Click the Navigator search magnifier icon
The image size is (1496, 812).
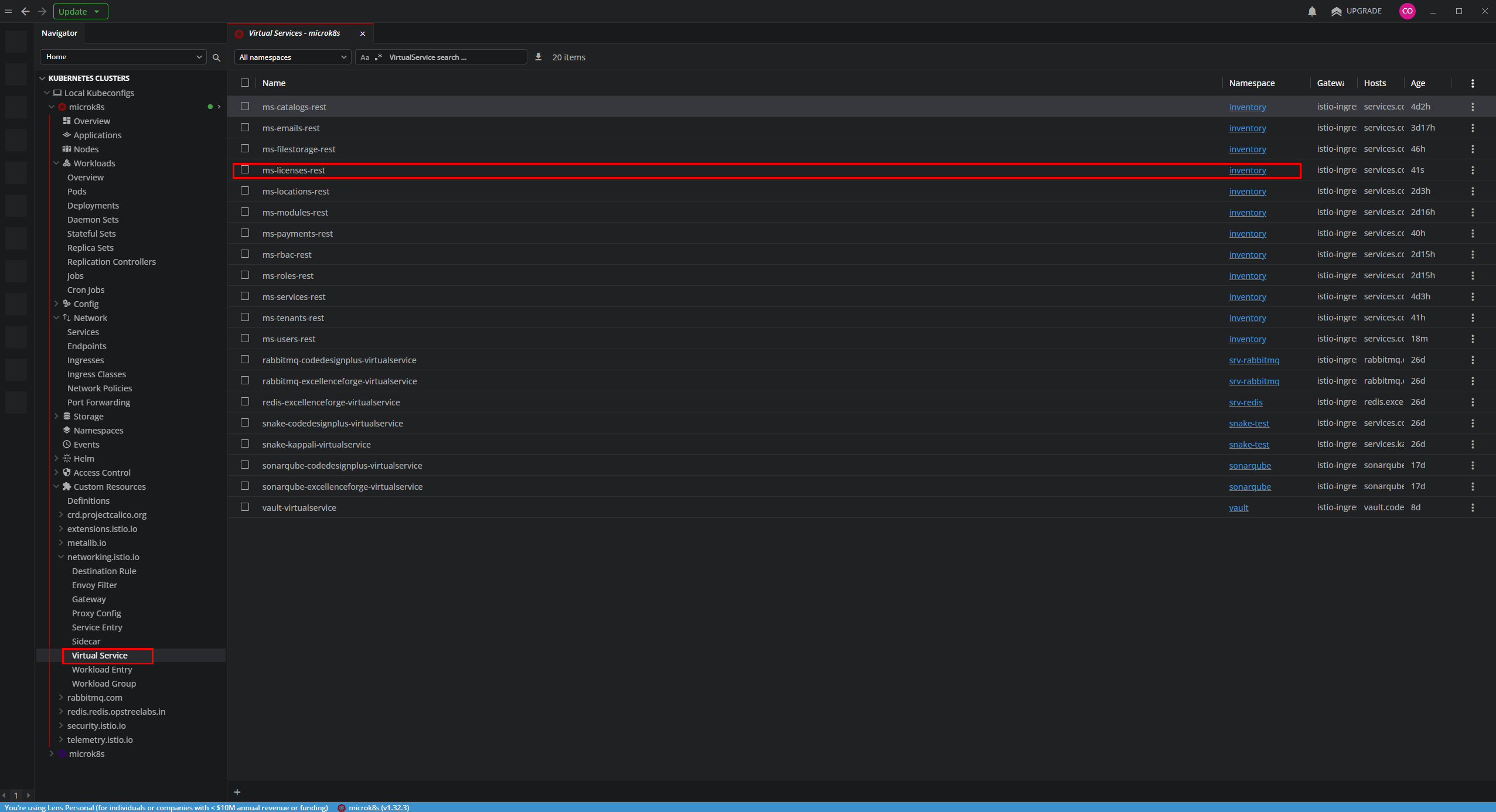click(x=216, y=57)
